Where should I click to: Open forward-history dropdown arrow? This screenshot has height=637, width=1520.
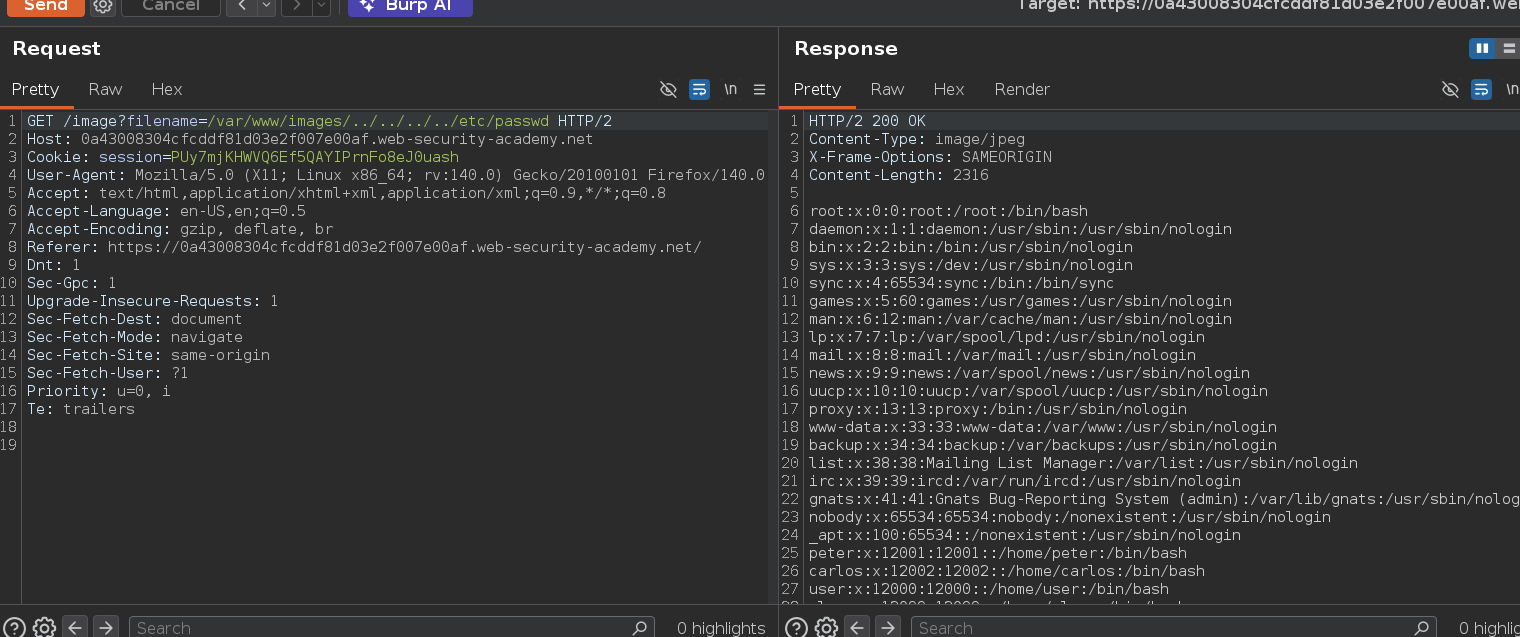(321, 6)
